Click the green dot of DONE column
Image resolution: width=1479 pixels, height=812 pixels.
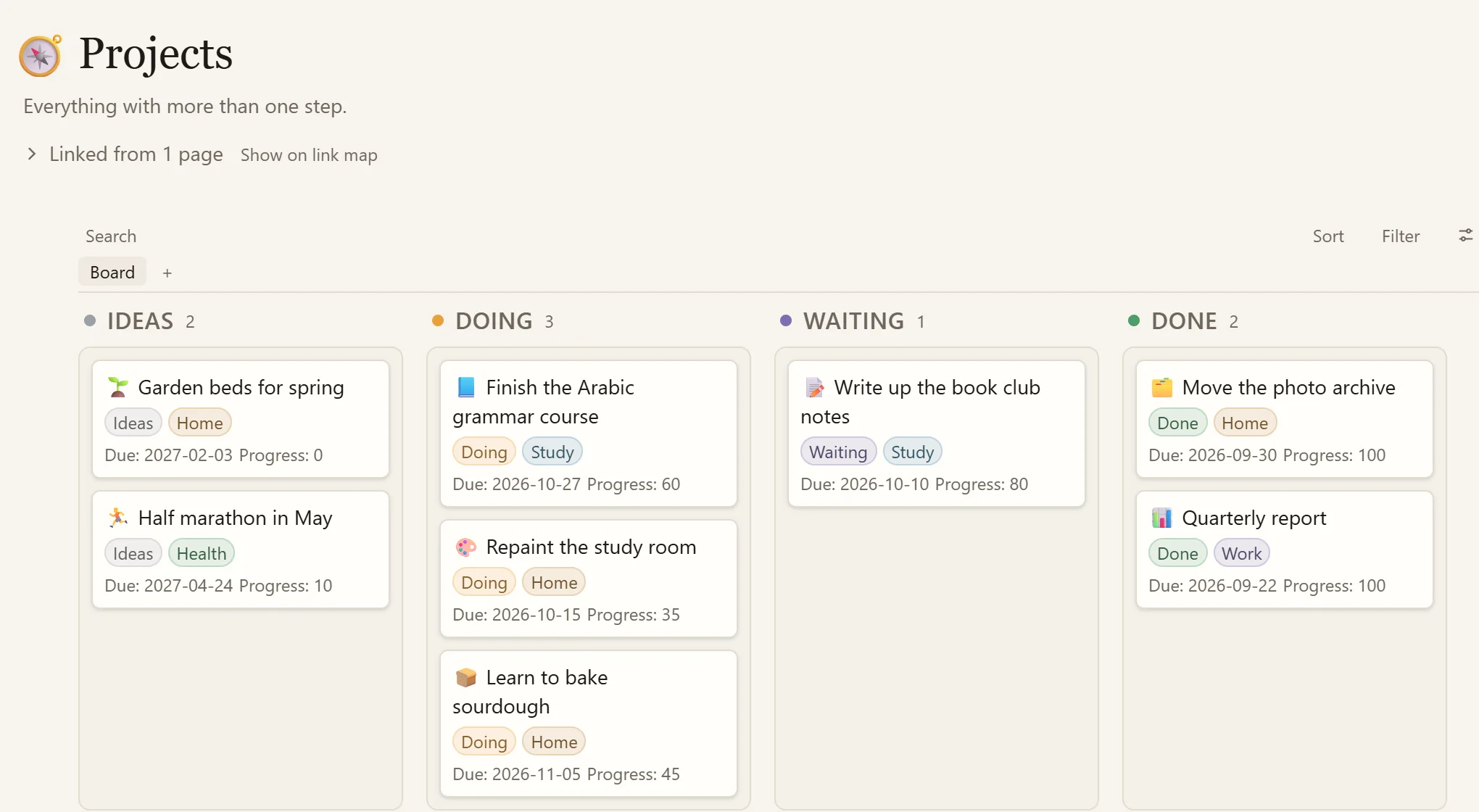(x=1134, y=320)
